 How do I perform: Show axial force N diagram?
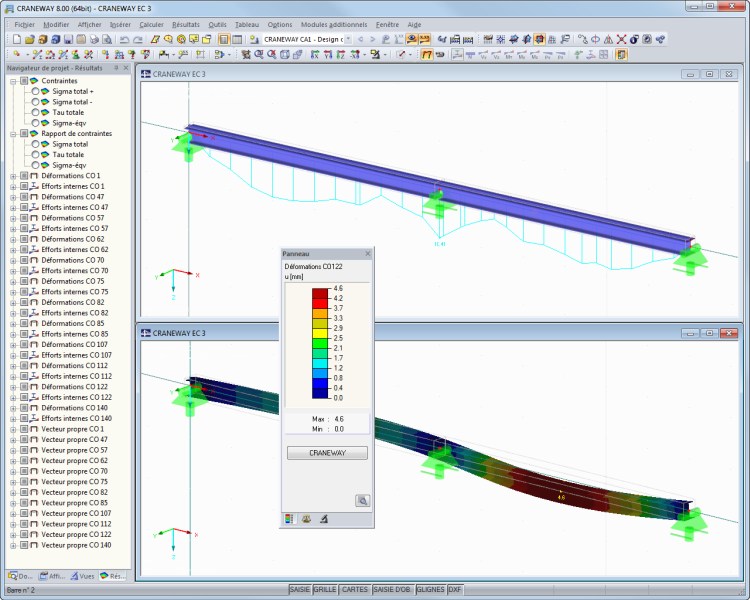click(470, 55)
